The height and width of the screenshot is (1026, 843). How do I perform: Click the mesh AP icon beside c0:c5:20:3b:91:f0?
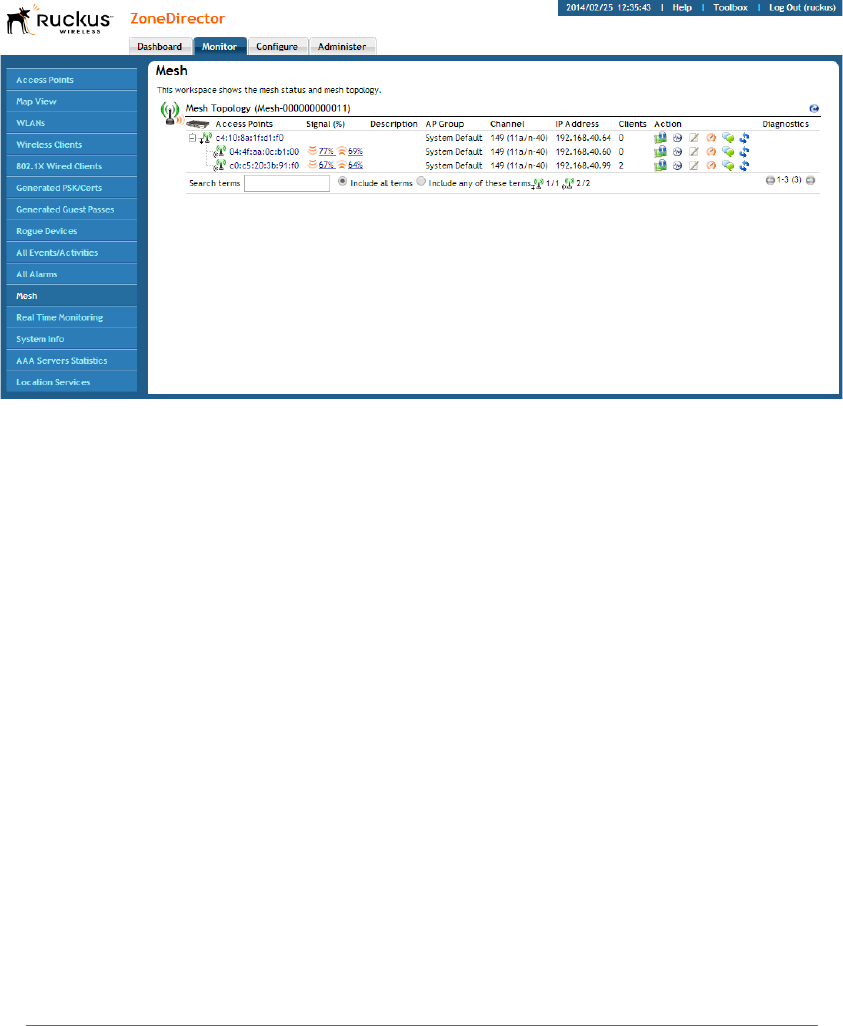219,165
